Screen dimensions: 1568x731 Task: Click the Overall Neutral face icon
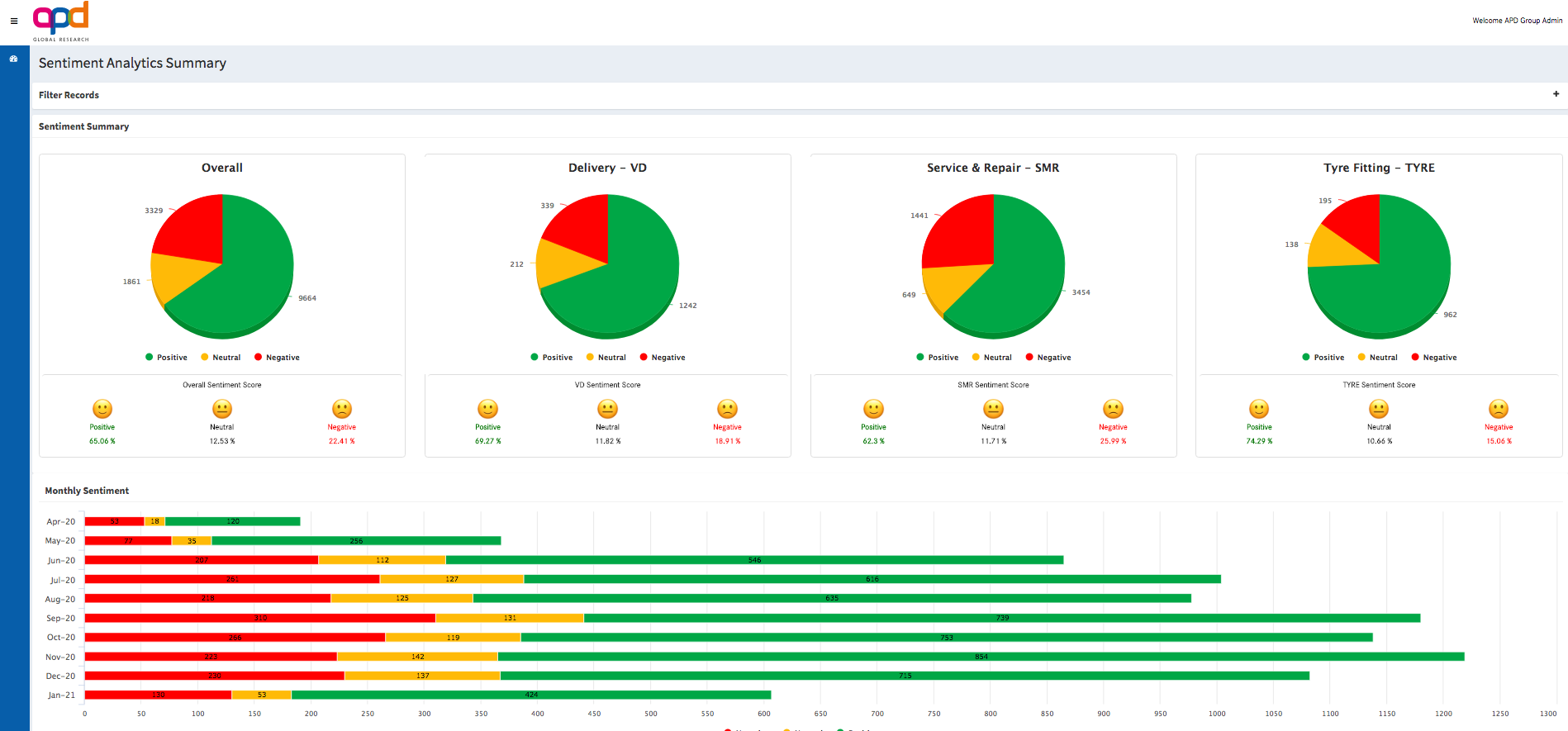222,409
